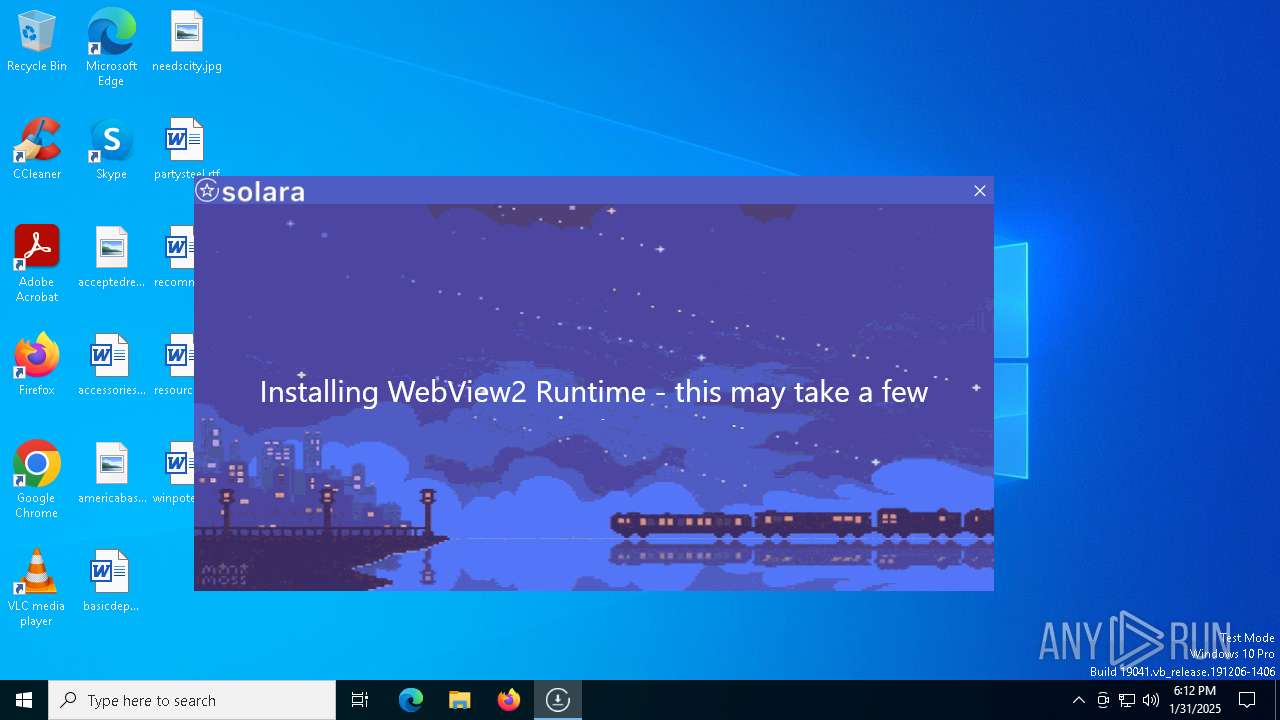This screenshot has width=1280, height=720.
Task: Show hidden system tray icons
Action: click(1078, 700)
